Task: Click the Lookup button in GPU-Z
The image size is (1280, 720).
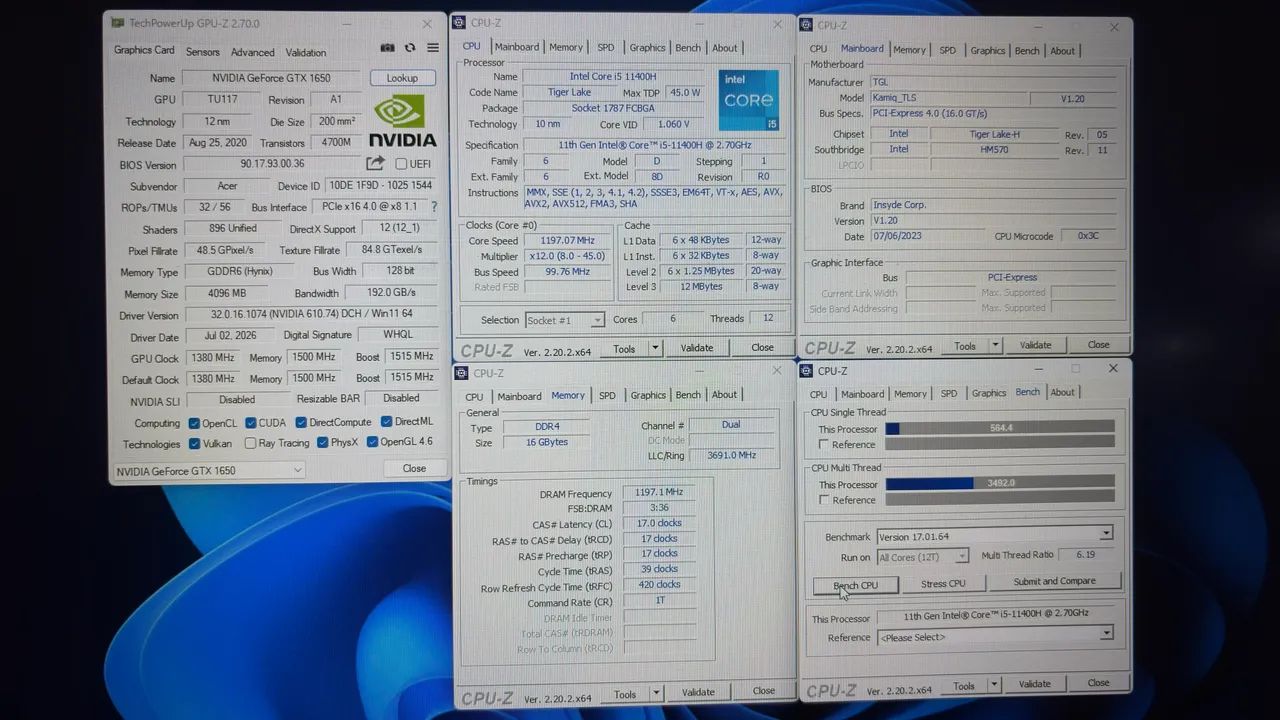Action: click(402, 78)
